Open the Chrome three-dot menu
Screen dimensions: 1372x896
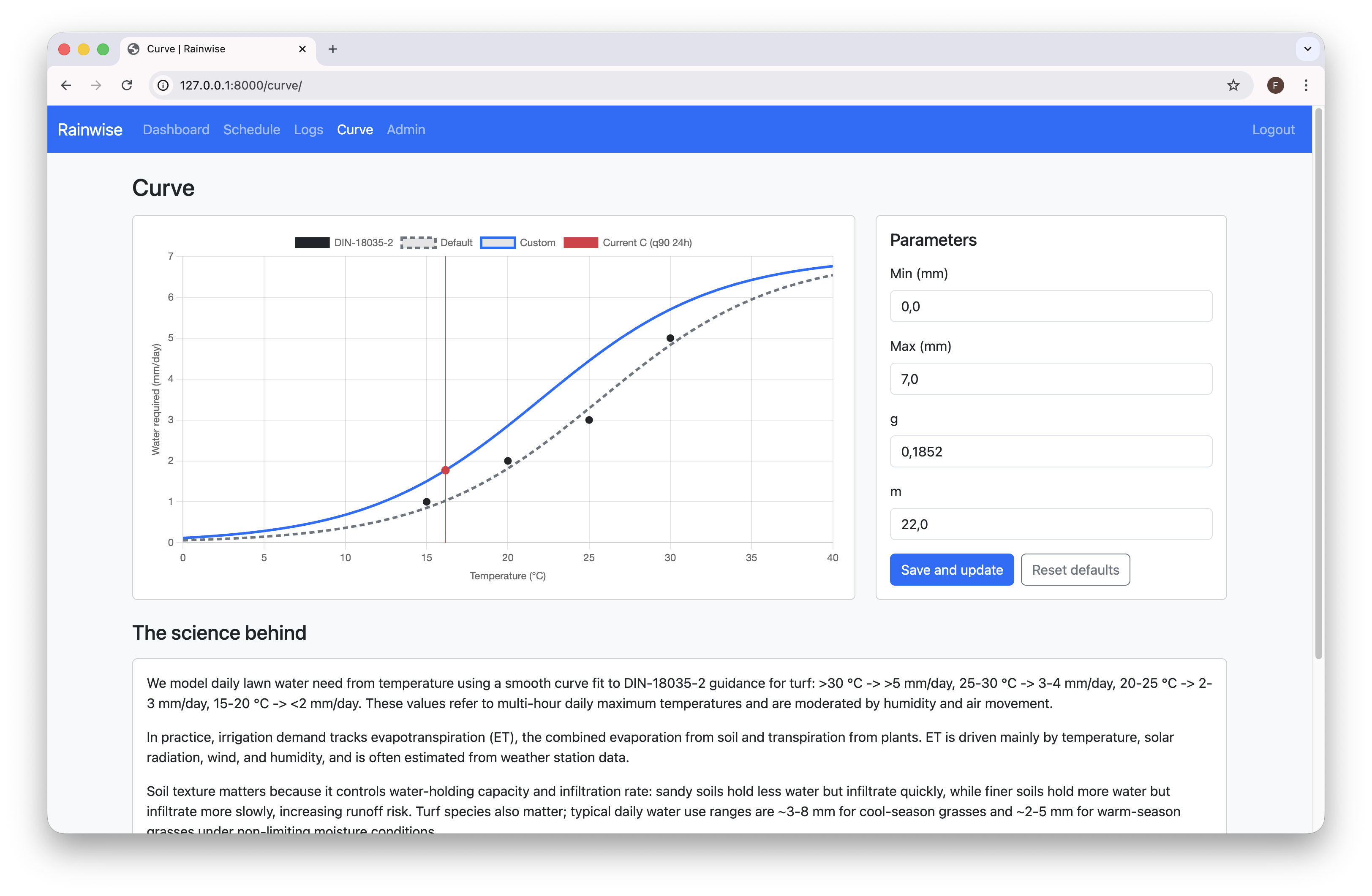[1306, 85]
